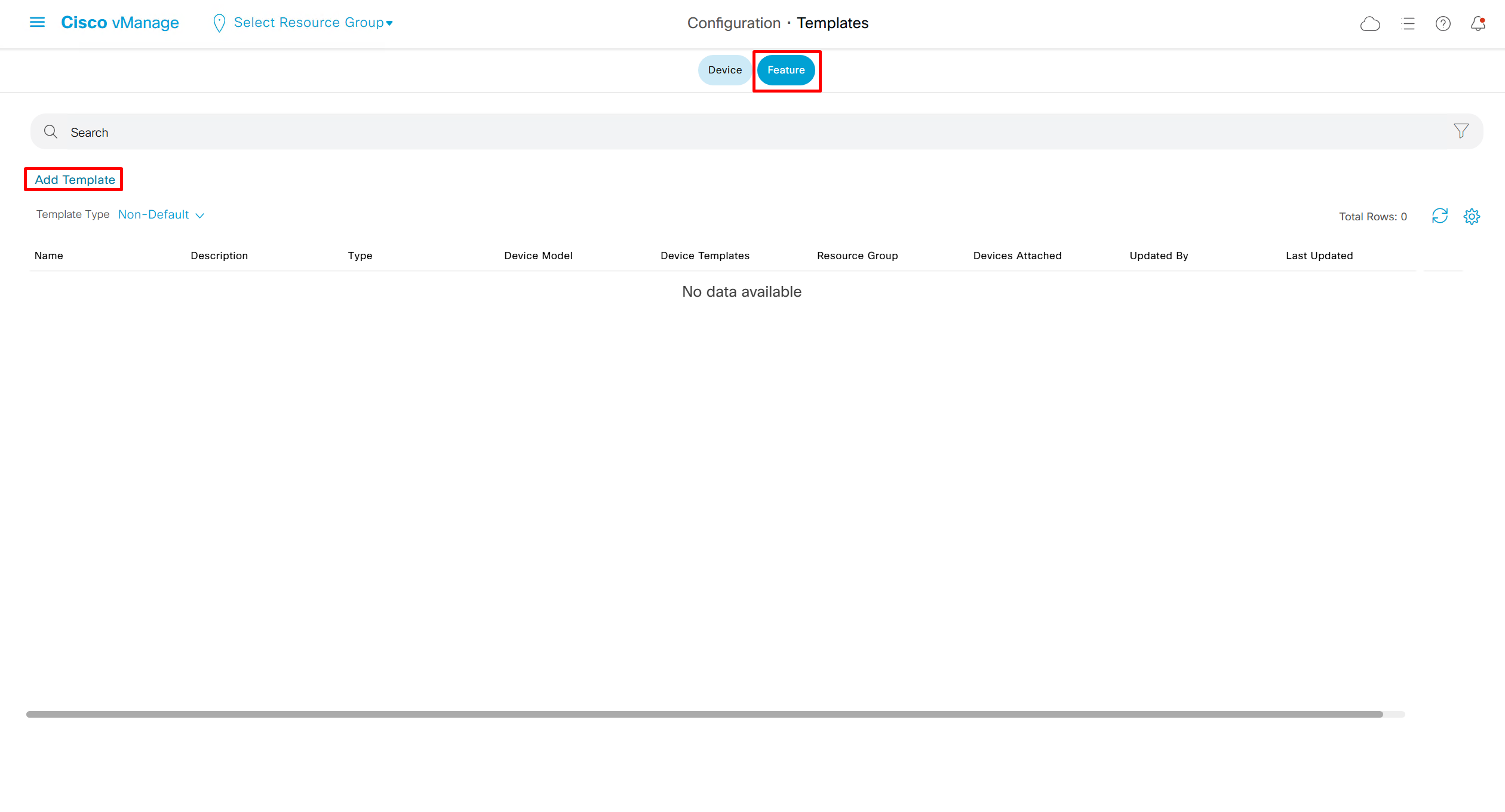Click the search magnifier icon

coord(51,132)
